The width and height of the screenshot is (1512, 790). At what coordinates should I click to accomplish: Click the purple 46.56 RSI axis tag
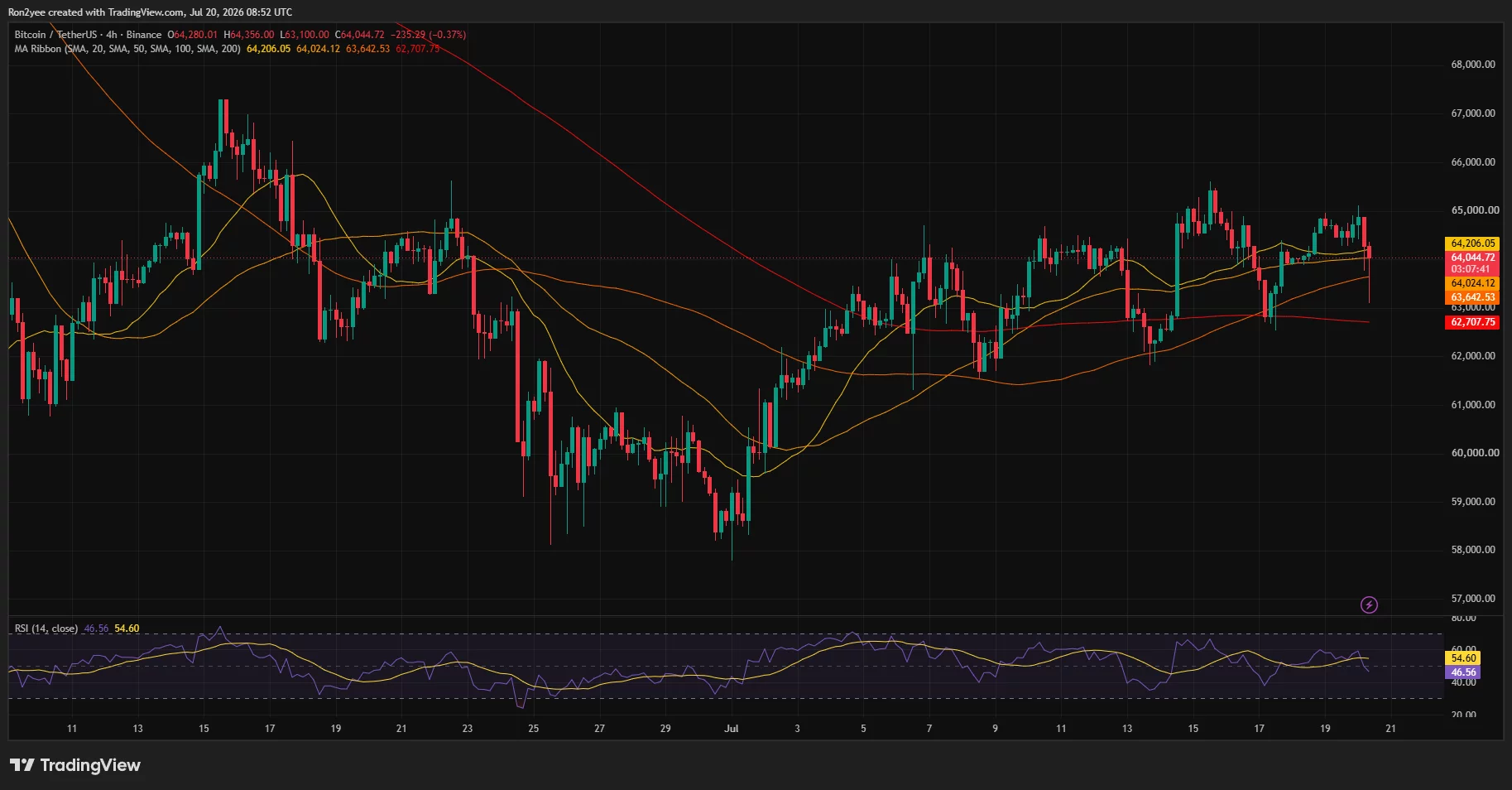(1463, 672)
